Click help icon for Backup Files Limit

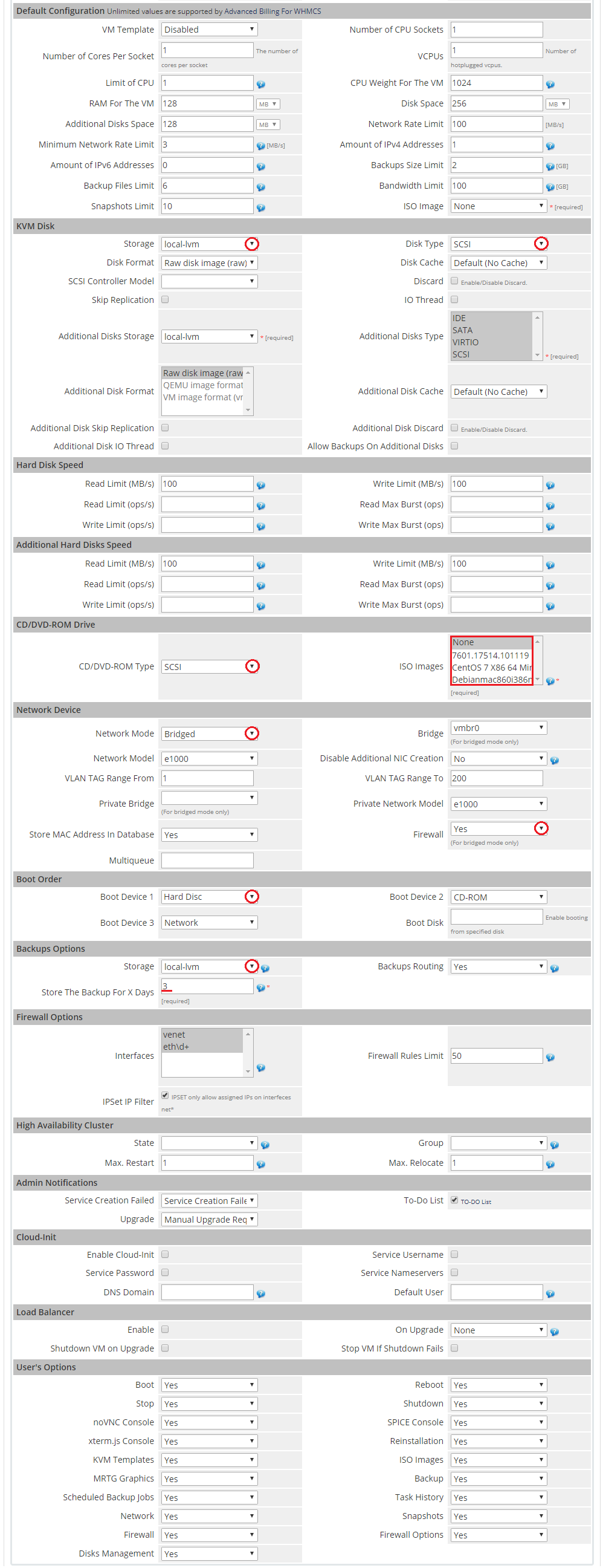260,187
